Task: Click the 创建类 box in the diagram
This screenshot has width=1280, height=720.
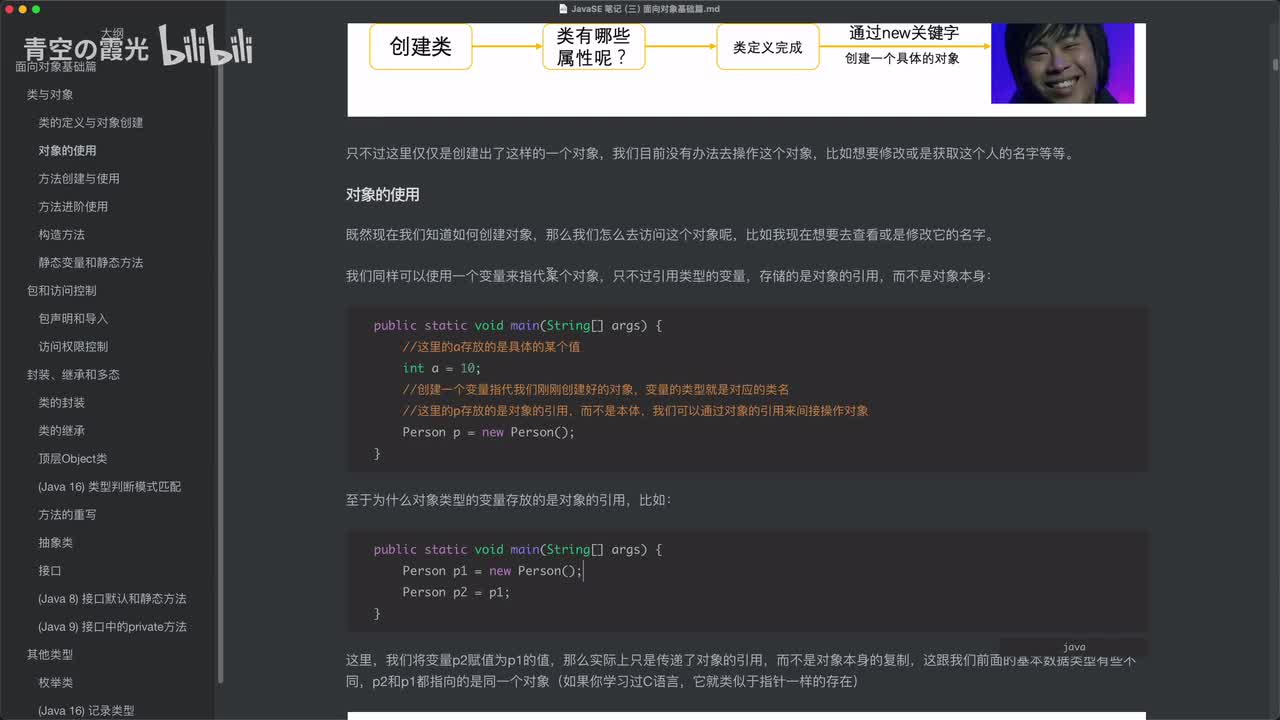Action: point(420,47)
